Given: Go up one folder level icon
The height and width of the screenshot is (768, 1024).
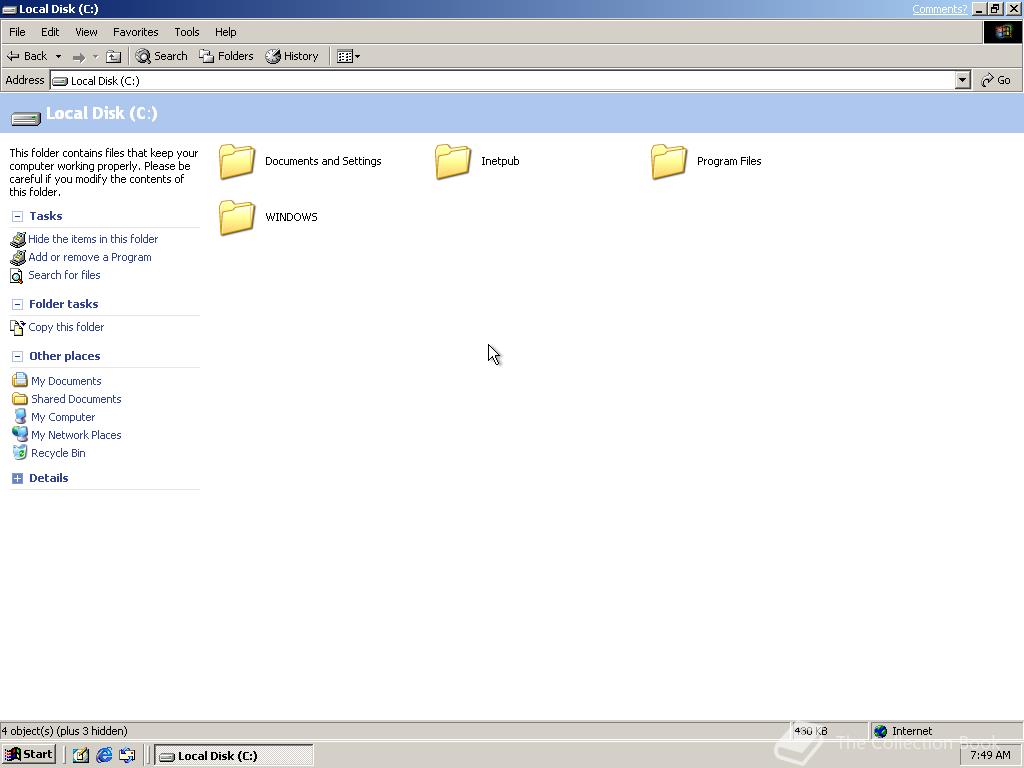Looking at the screenshot, I should click(x=114, y=57).
